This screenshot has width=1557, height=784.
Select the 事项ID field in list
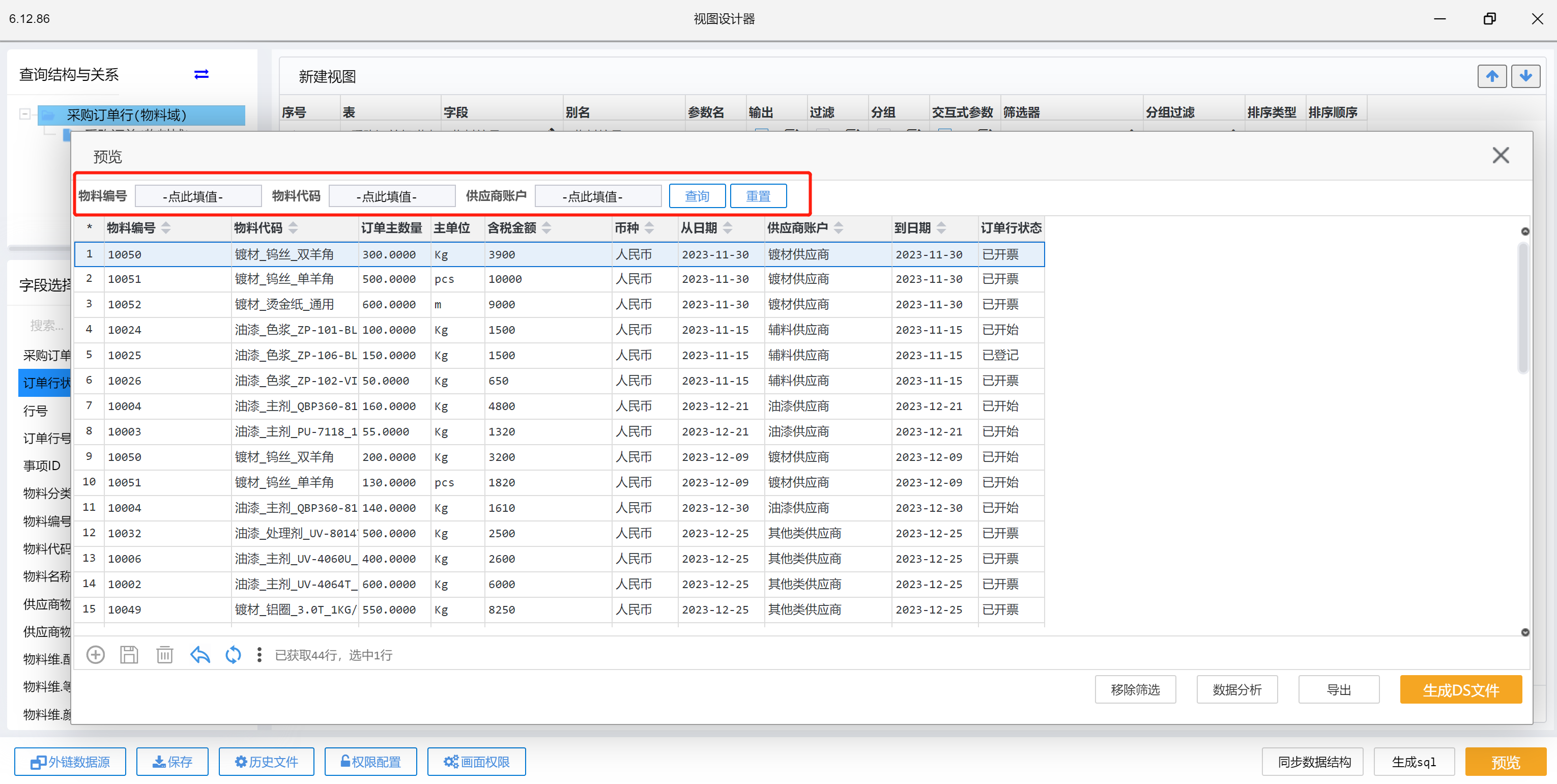click(42, 466)
